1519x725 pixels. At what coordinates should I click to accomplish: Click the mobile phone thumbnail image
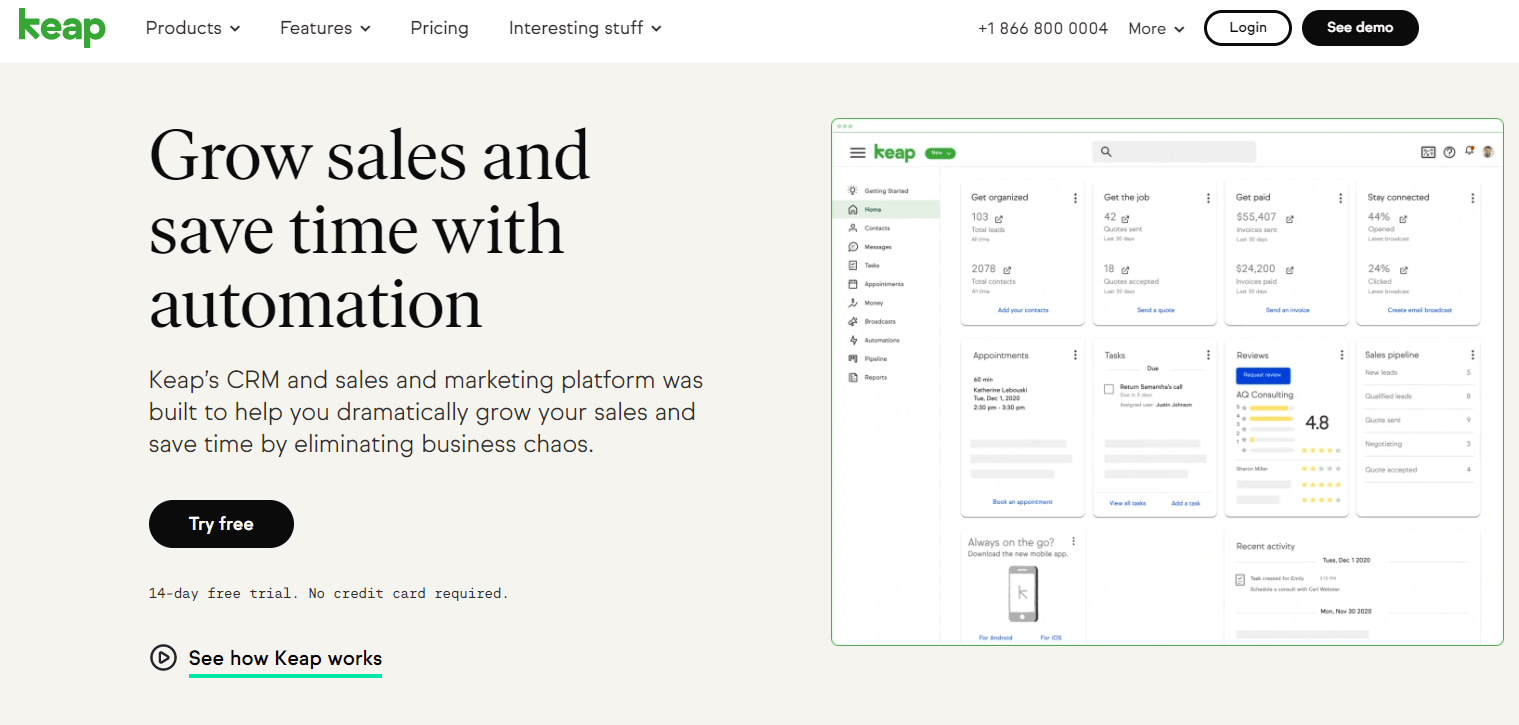coord(1022,594)
